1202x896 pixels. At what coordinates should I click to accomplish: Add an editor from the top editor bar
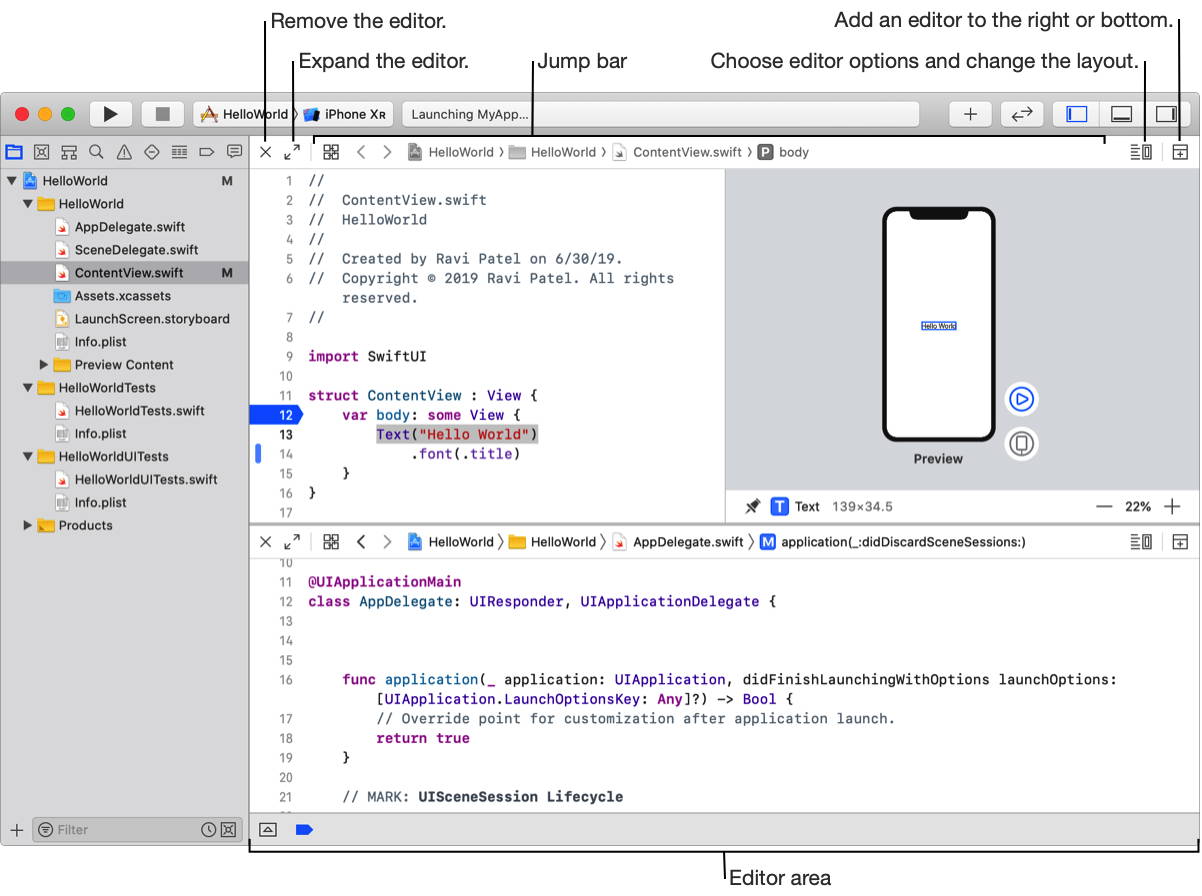[1180, 152]
